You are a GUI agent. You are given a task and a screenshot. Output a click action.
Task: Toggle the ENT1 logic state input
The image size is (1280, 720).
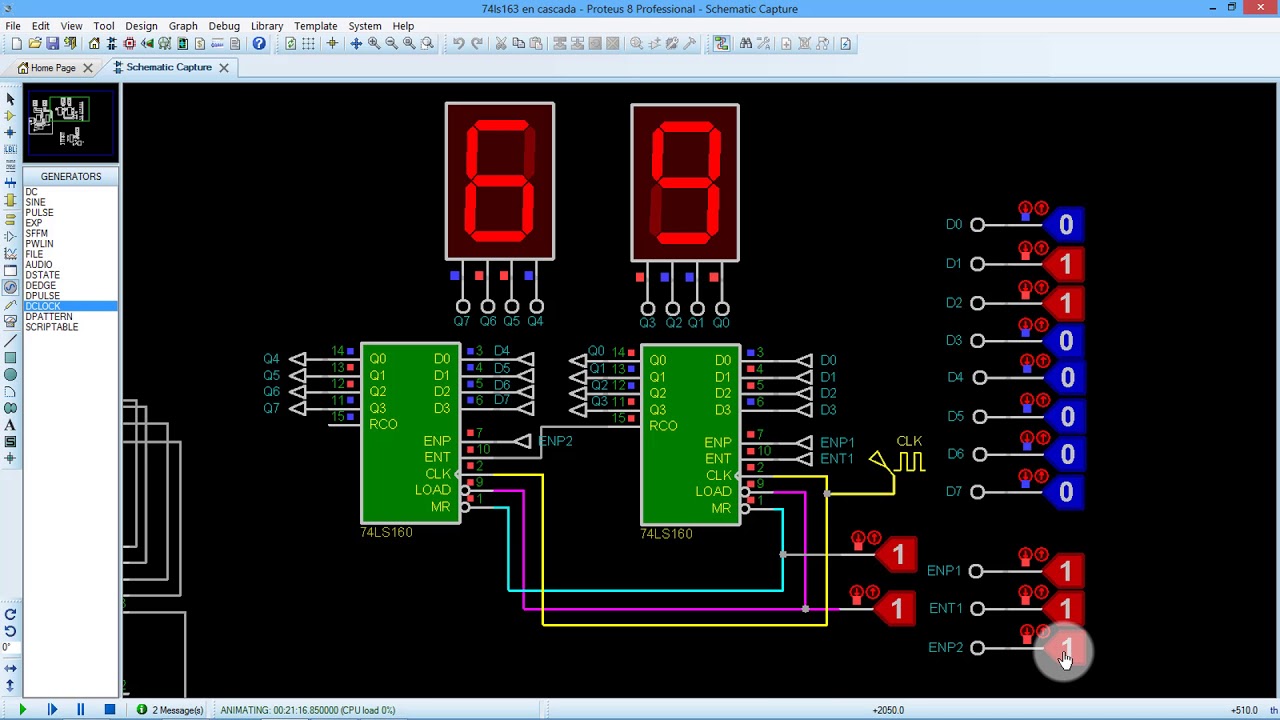point(1066,608)
